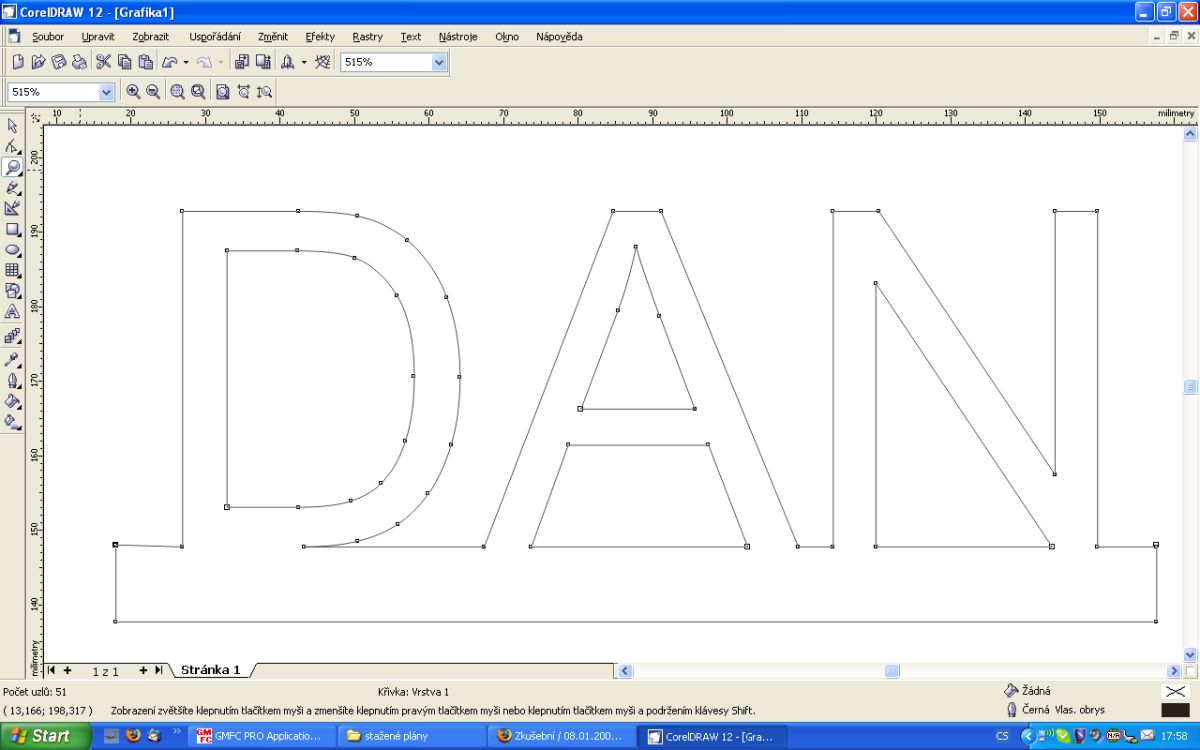Select the Pick arrow tool
The image size is (1200, 750).
13,126
